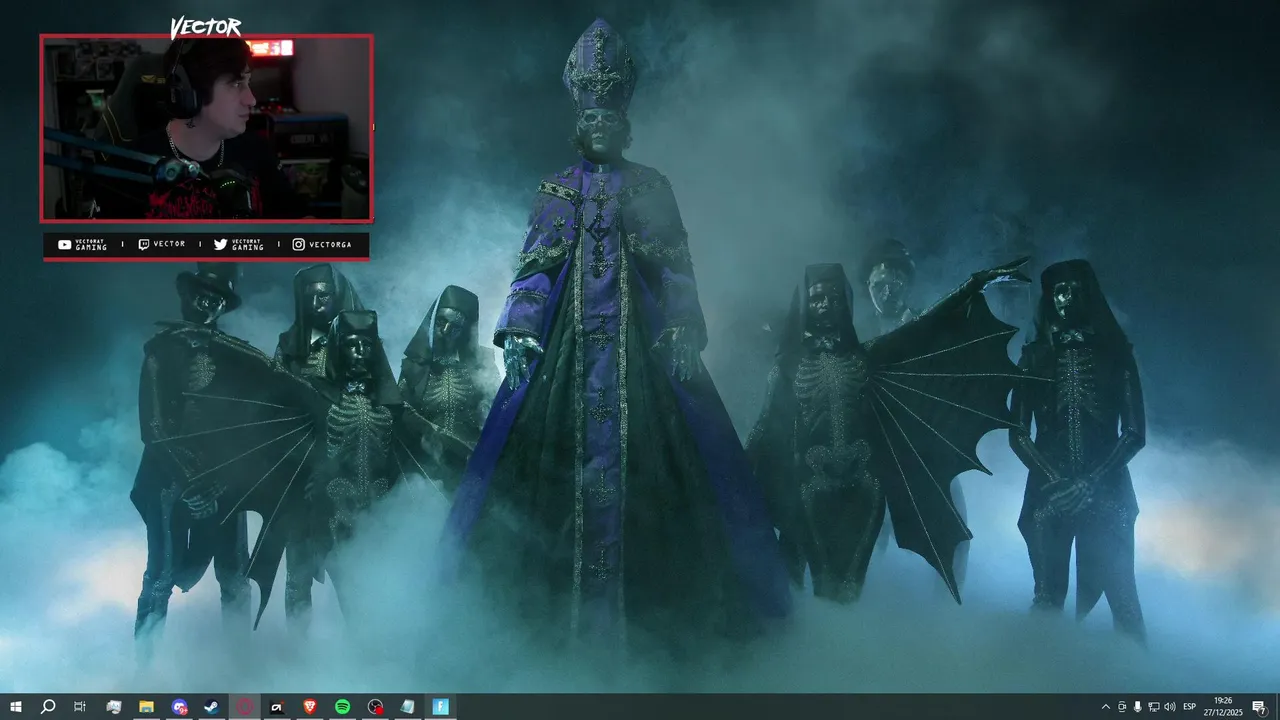The height and width of the screenshot is (720, 1280).
Task: Open Spotify from the taskbar
Action: click(342, 707)
